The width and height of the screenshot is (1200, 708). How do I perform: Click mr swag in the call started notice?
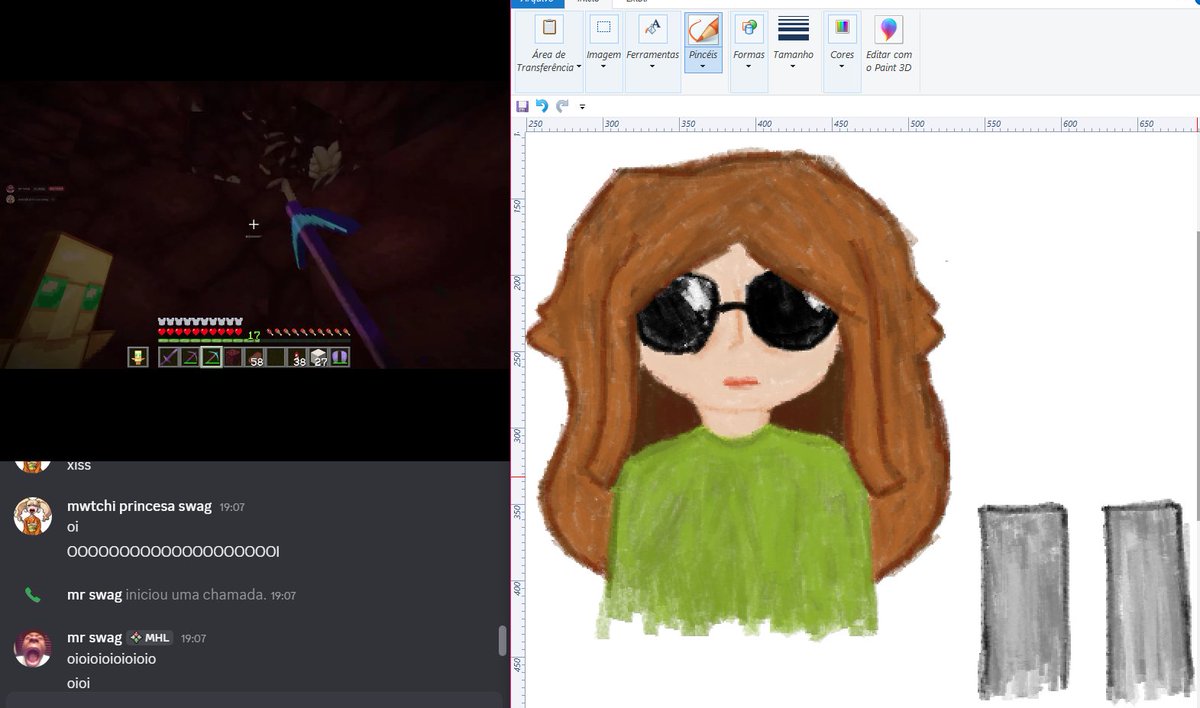(x=94, y=595)
